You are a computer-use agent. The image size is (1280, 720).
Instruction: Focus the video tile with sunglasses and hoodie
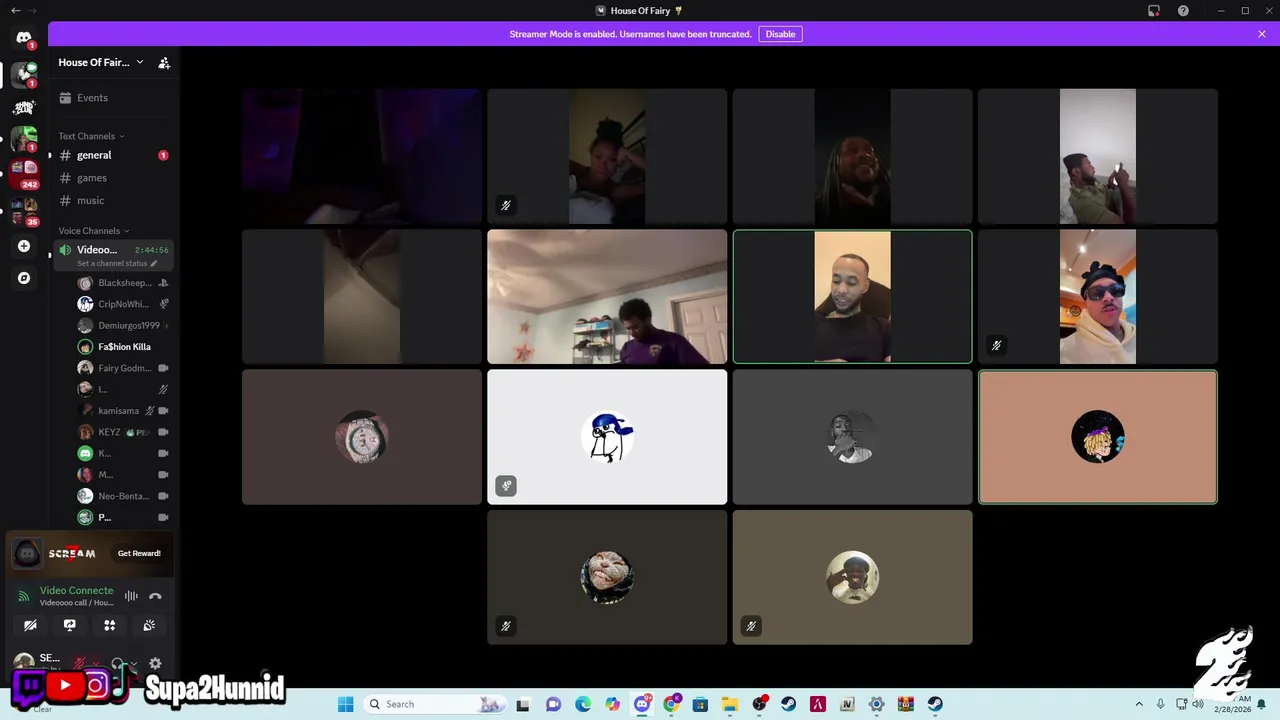pos(1097,297)
